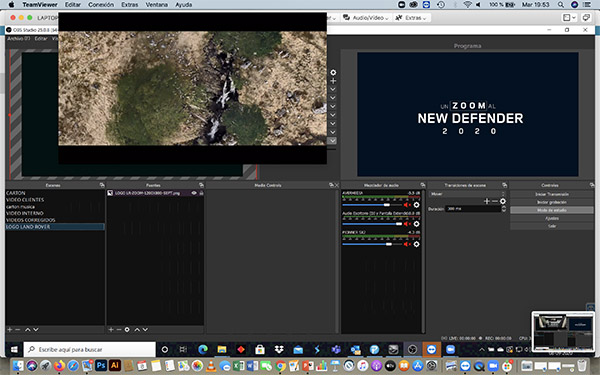600x375 pixels.
Task: Move selected source up in Fuentes
Action: tap(137, 329)
